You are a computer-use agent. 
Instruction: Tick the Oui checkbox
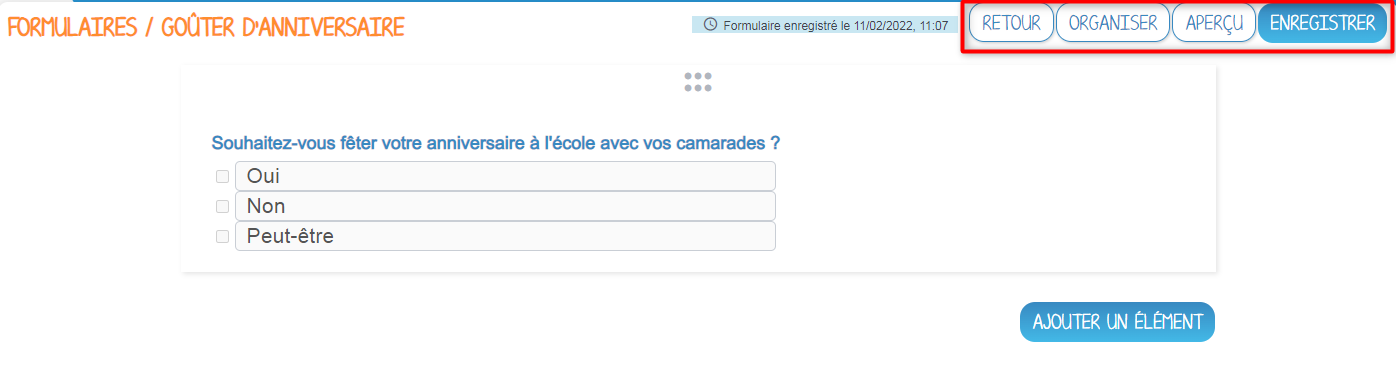point(222,176)
